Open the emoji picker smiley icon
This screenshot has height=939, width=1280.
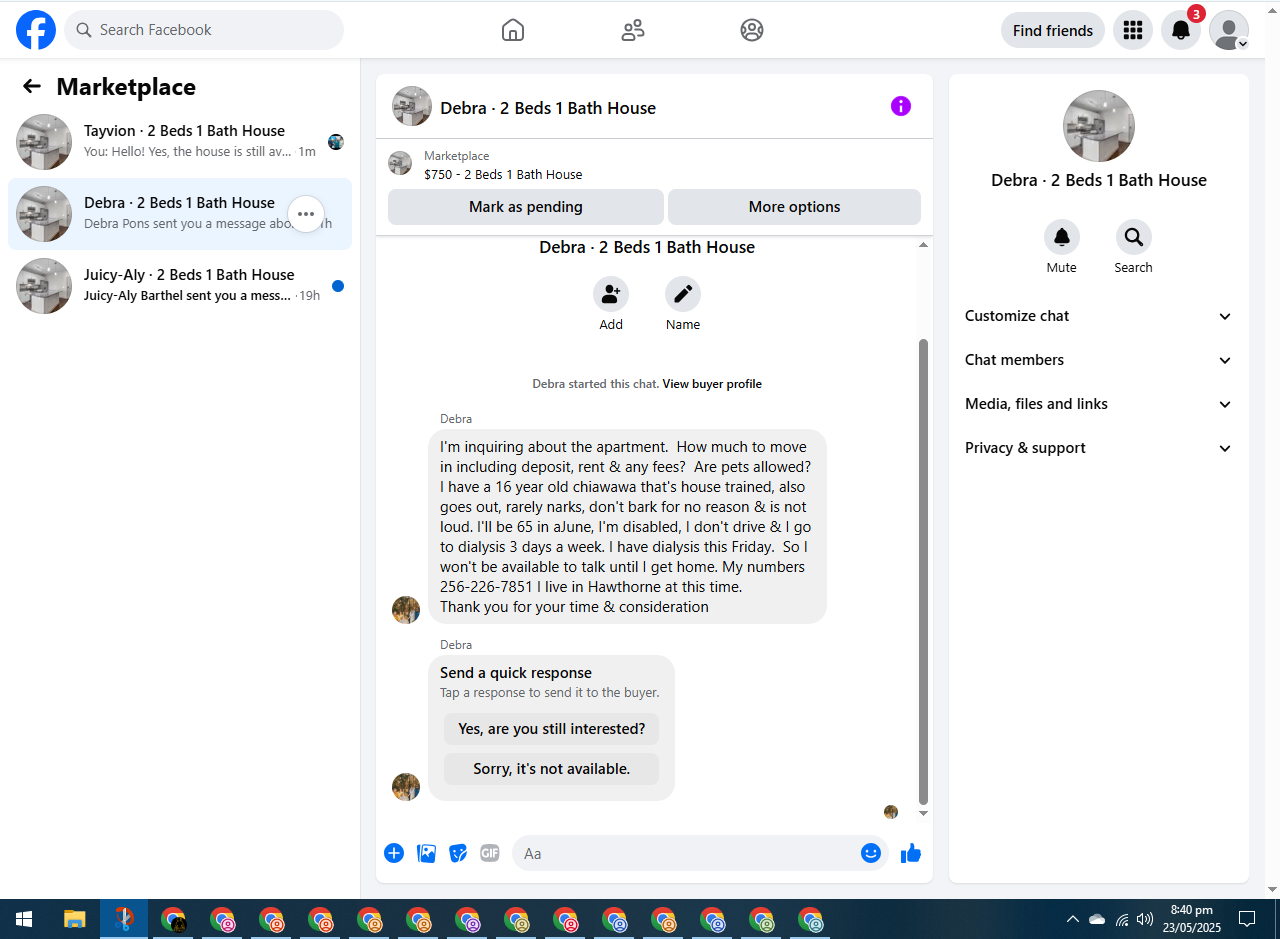[x=871, y=853]
